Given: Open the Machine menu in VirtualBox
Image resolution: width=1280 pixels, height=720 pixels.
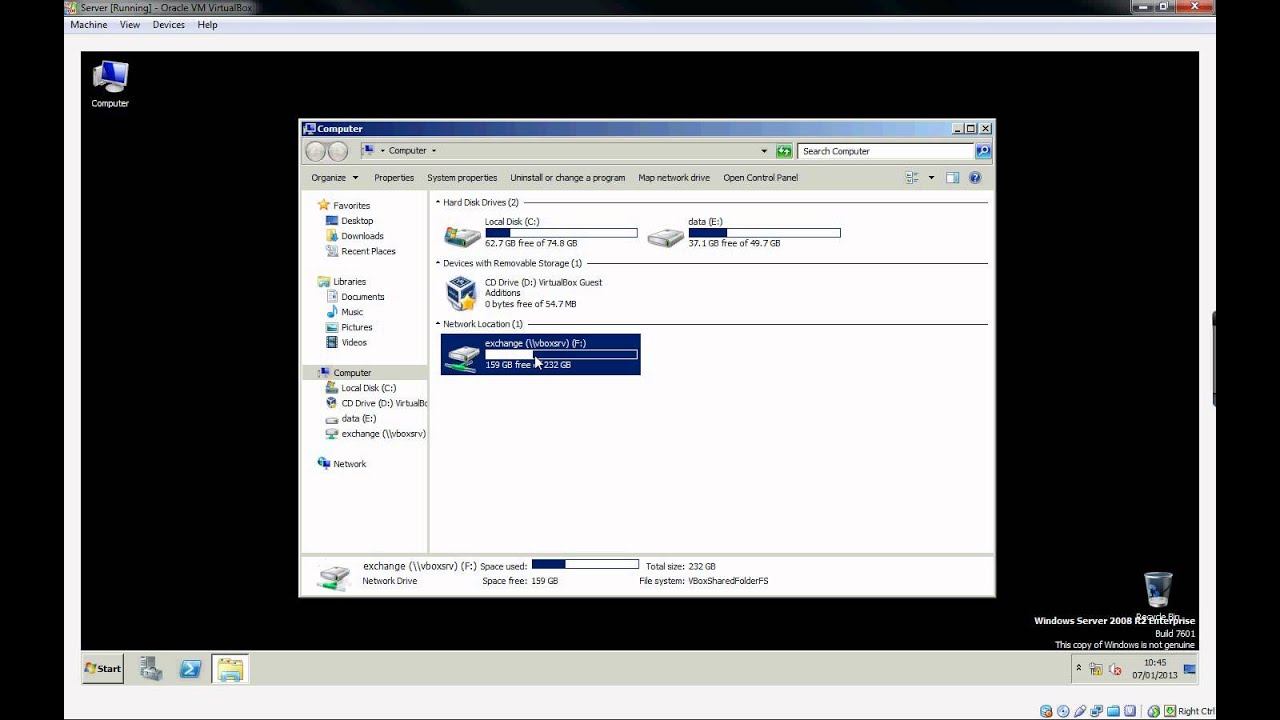Looking at the screenshot, I should (x=89, y=25).
